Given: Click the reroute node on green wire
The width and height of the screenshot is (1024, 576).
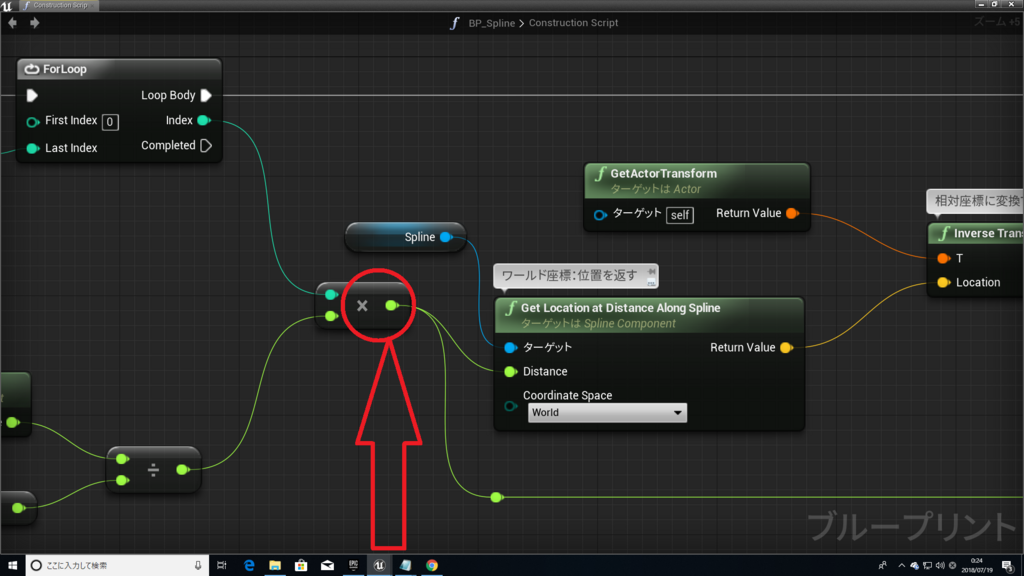Looking at the screenshot, I should pyautogui.click(x=496, y=498).
